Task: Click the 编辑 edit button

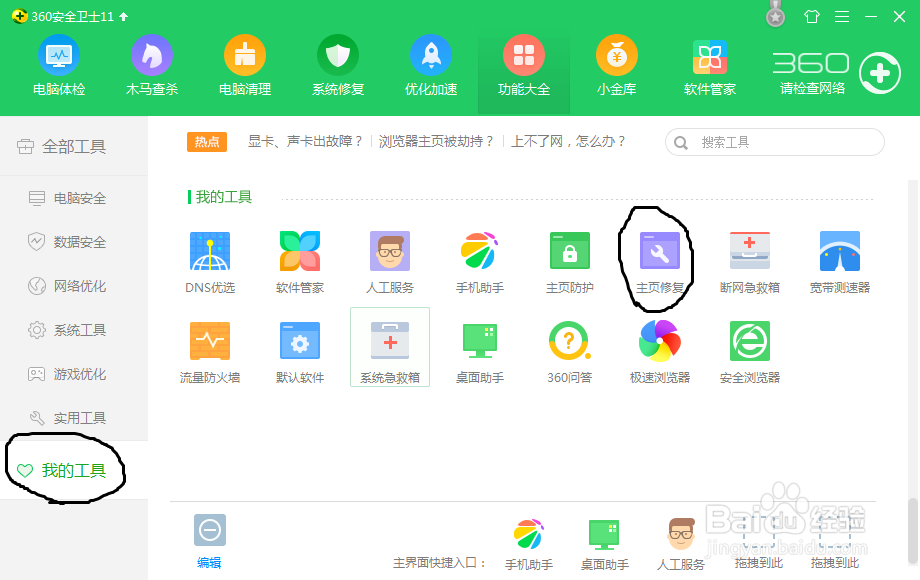Action: tap(209, 540)
